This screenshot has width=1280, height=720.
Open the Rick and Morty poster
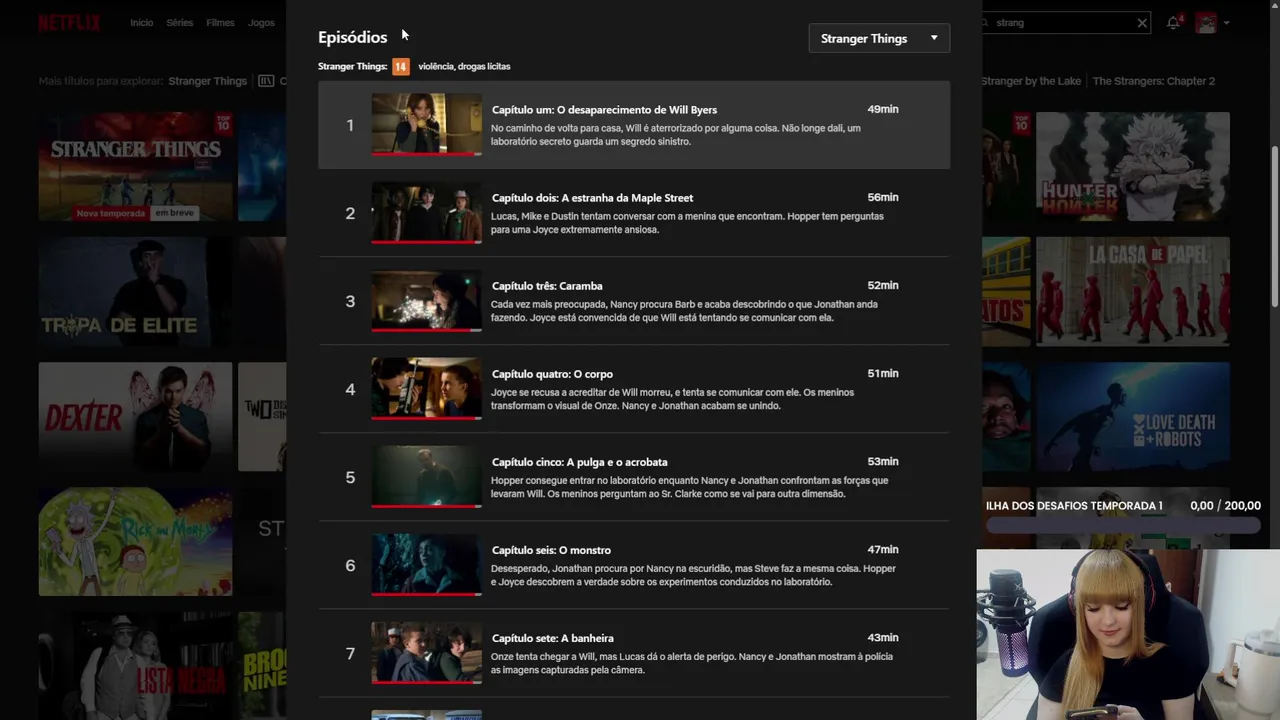coord(135,541)
